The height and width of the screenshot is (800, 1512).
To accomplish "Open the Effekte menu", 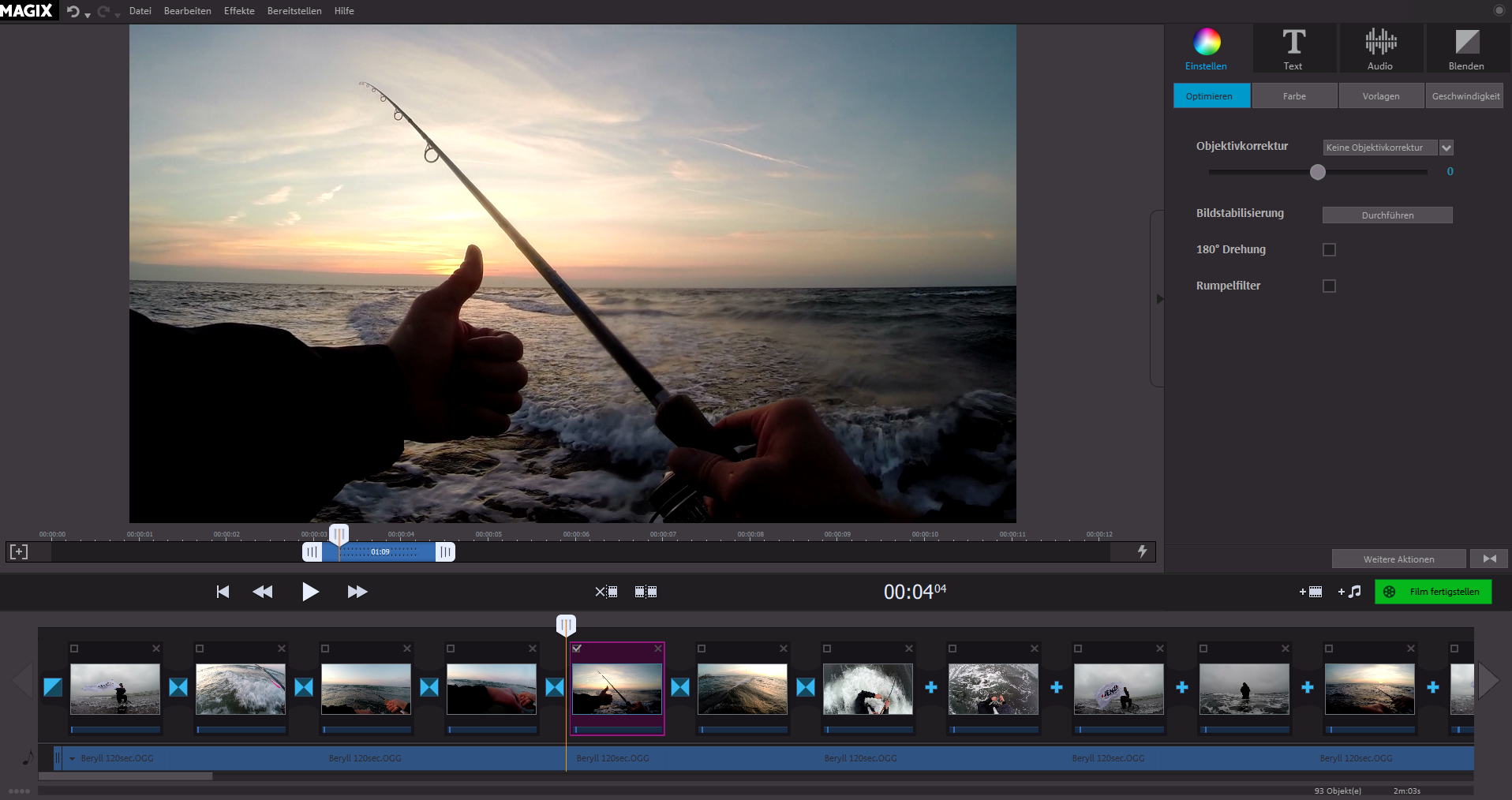I will coord(239,11).
